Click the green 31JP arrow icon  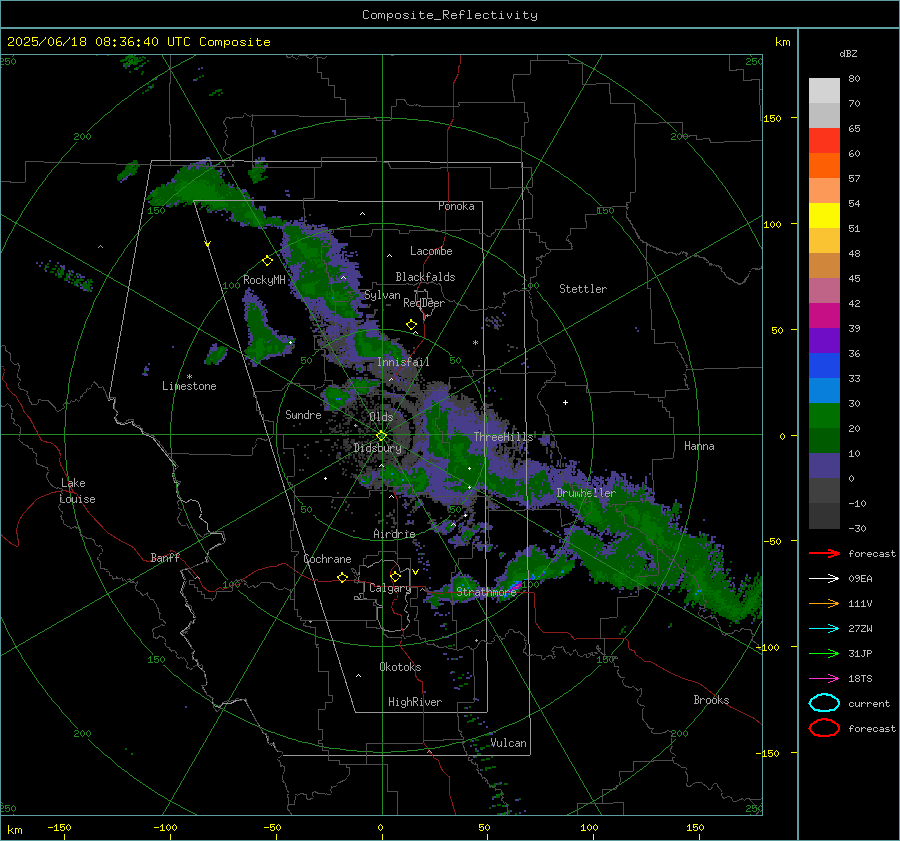coord(824,653)
